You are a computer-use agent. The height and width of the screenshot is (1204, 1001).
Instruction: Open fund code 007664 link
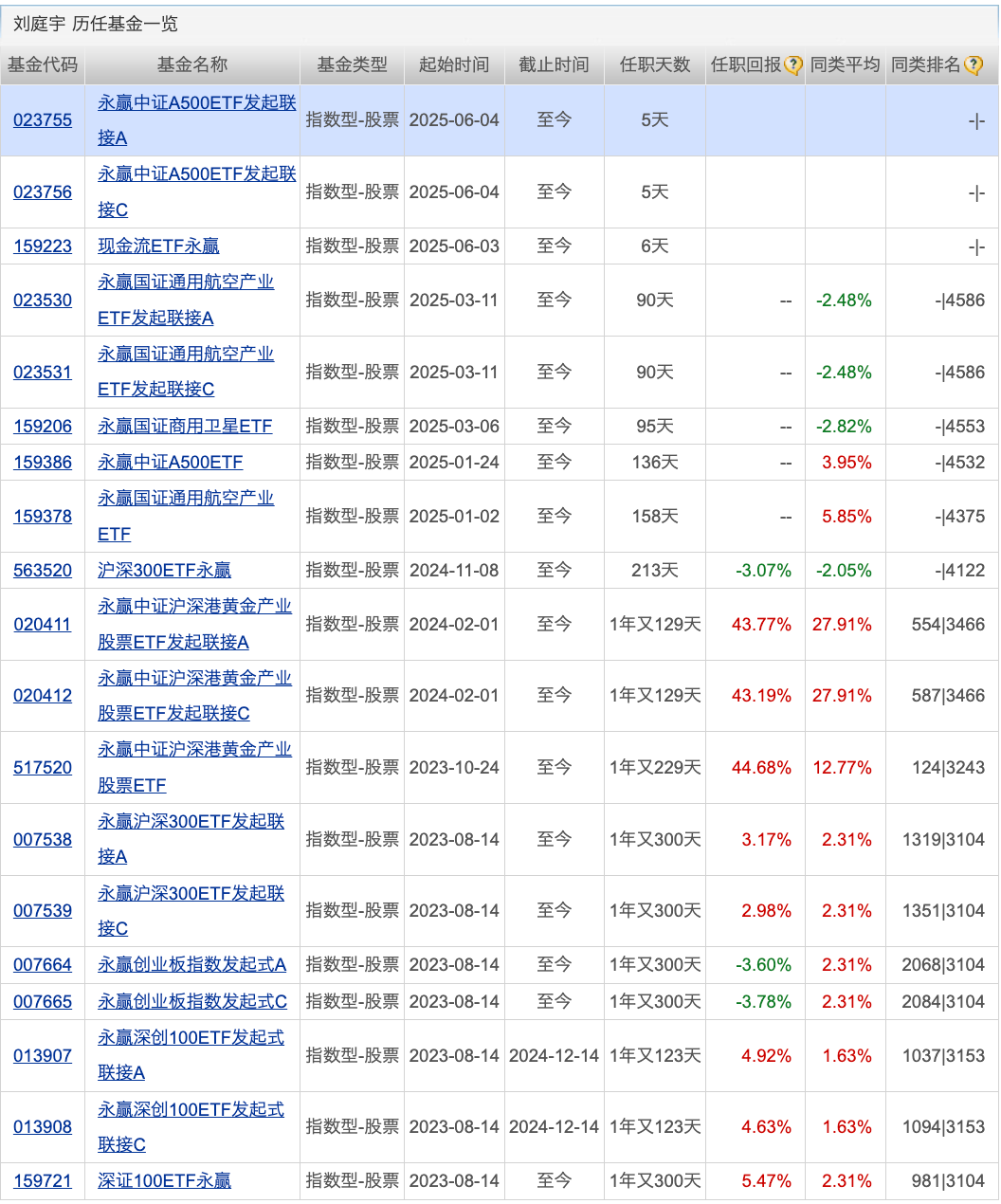click(43, 965)
